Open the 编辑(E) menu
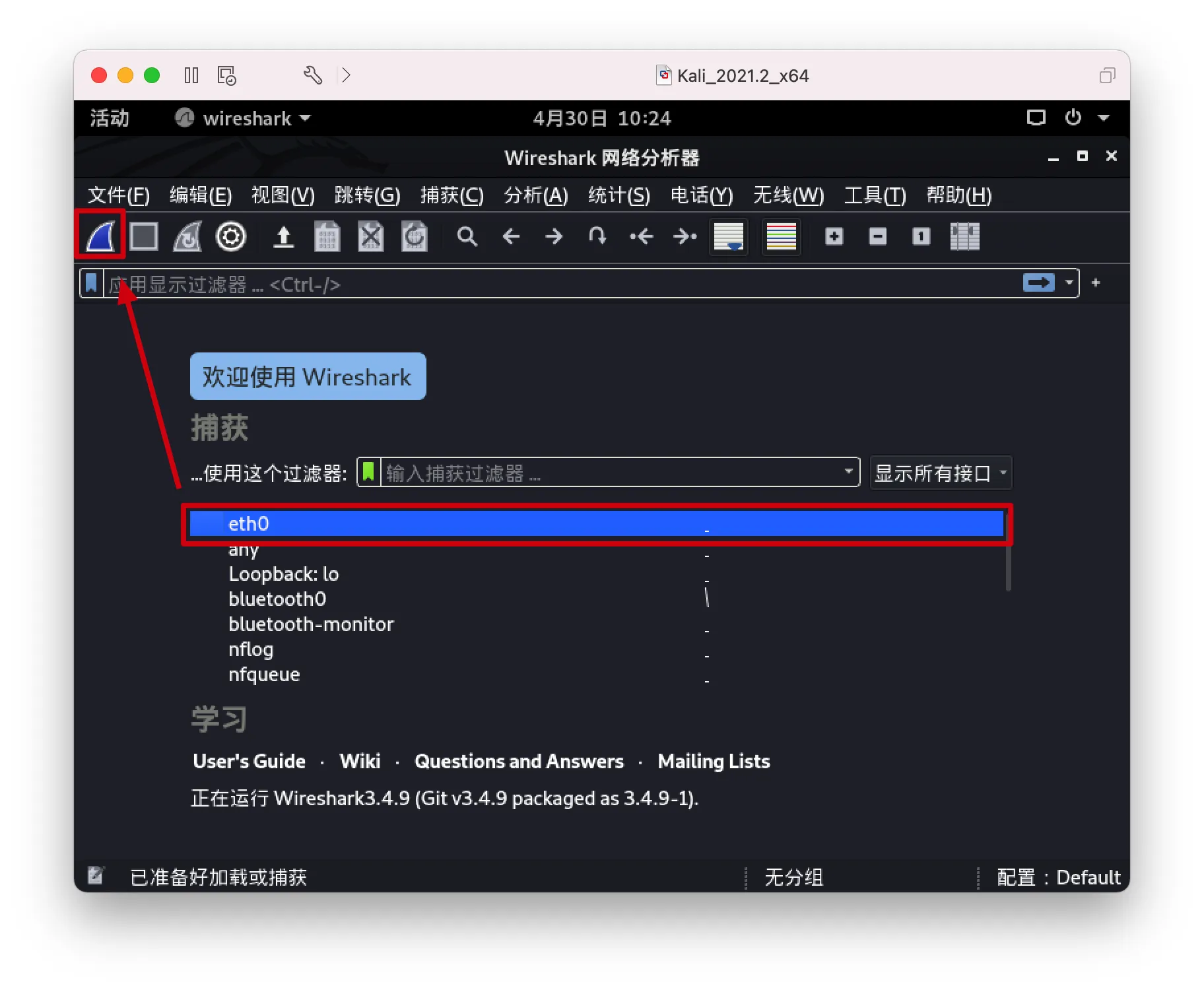The image size is (1204, 990). [201, 195]
